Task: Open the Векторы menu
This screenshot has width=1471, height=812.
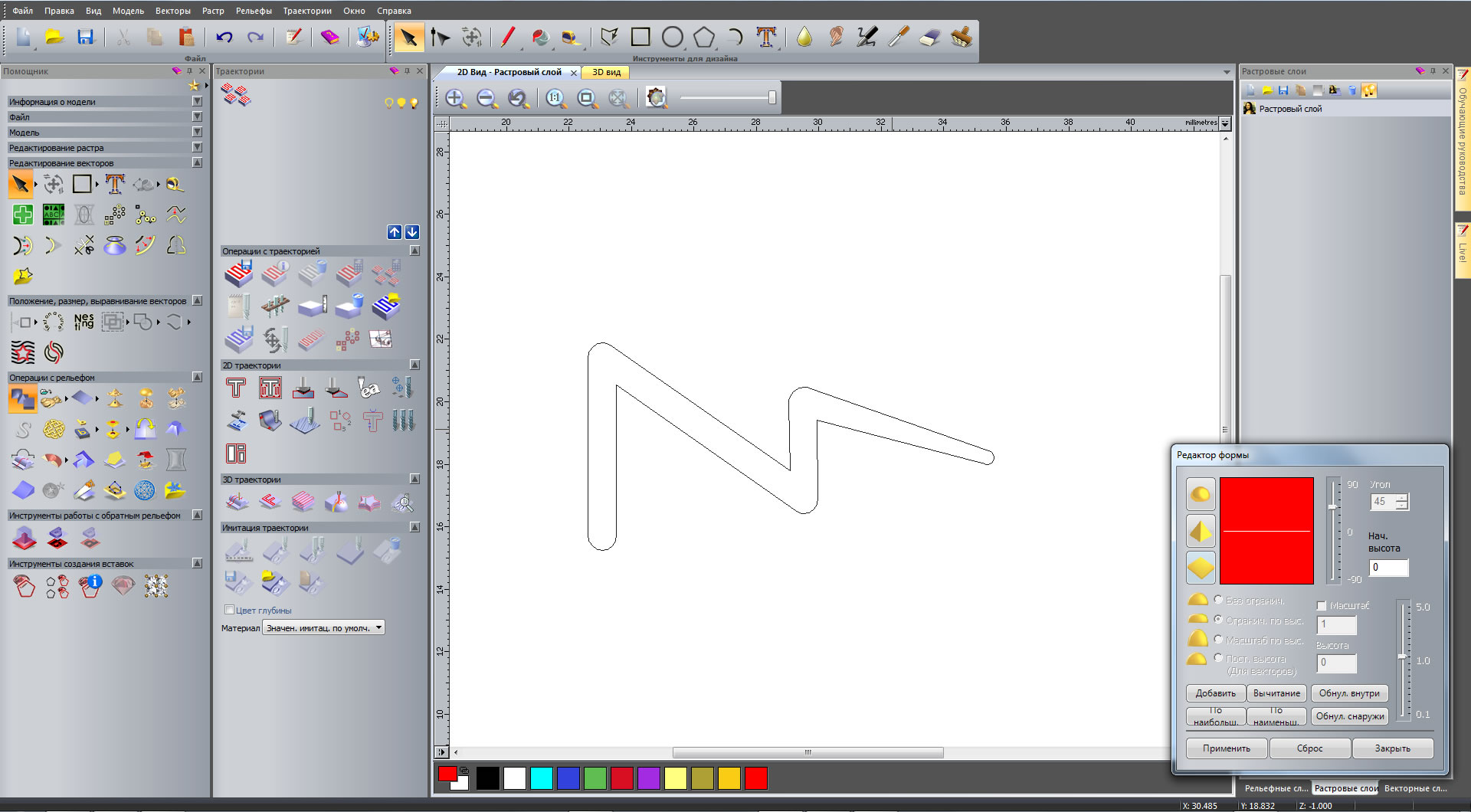Action: (173, 11)
